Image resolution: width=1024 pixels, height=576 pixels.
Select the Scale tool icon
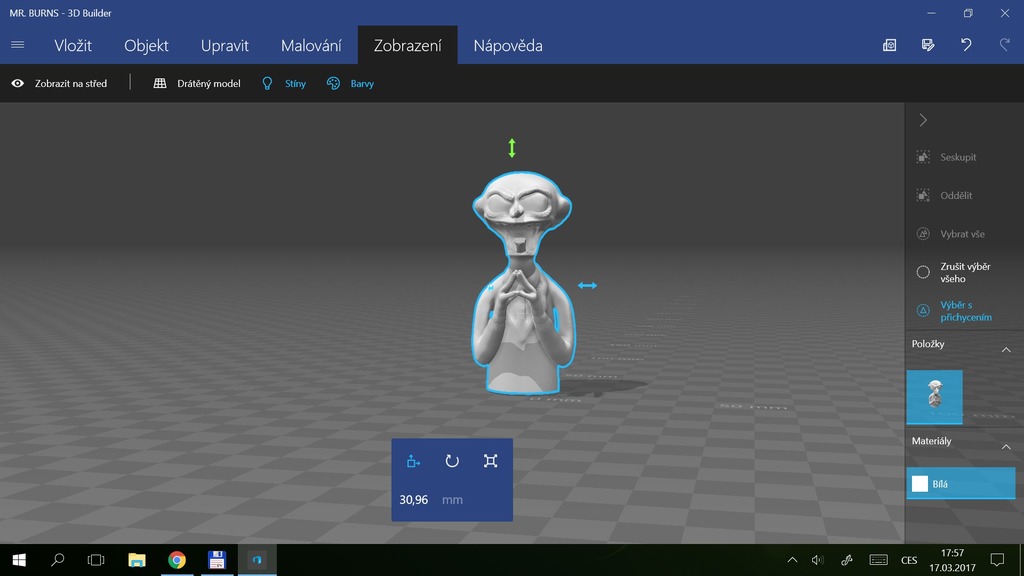[x=490, y=461]
